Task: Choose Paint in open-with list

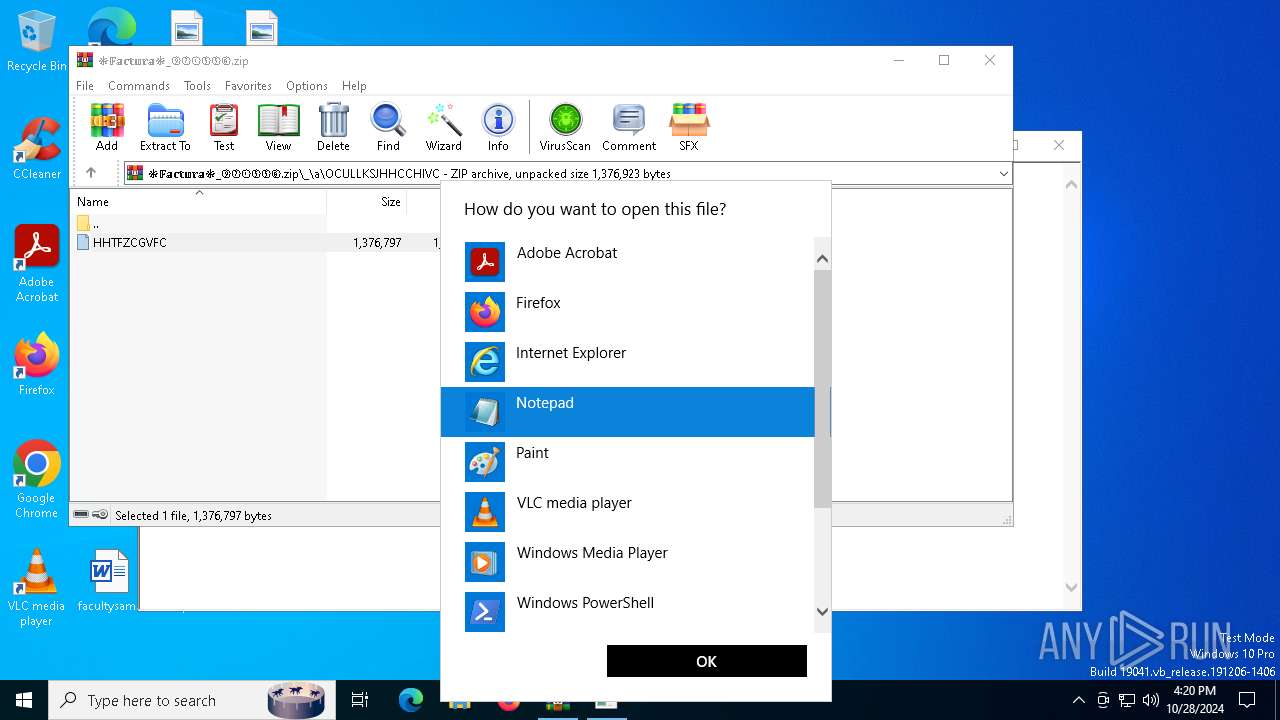Action: click(x=628, y=462)
